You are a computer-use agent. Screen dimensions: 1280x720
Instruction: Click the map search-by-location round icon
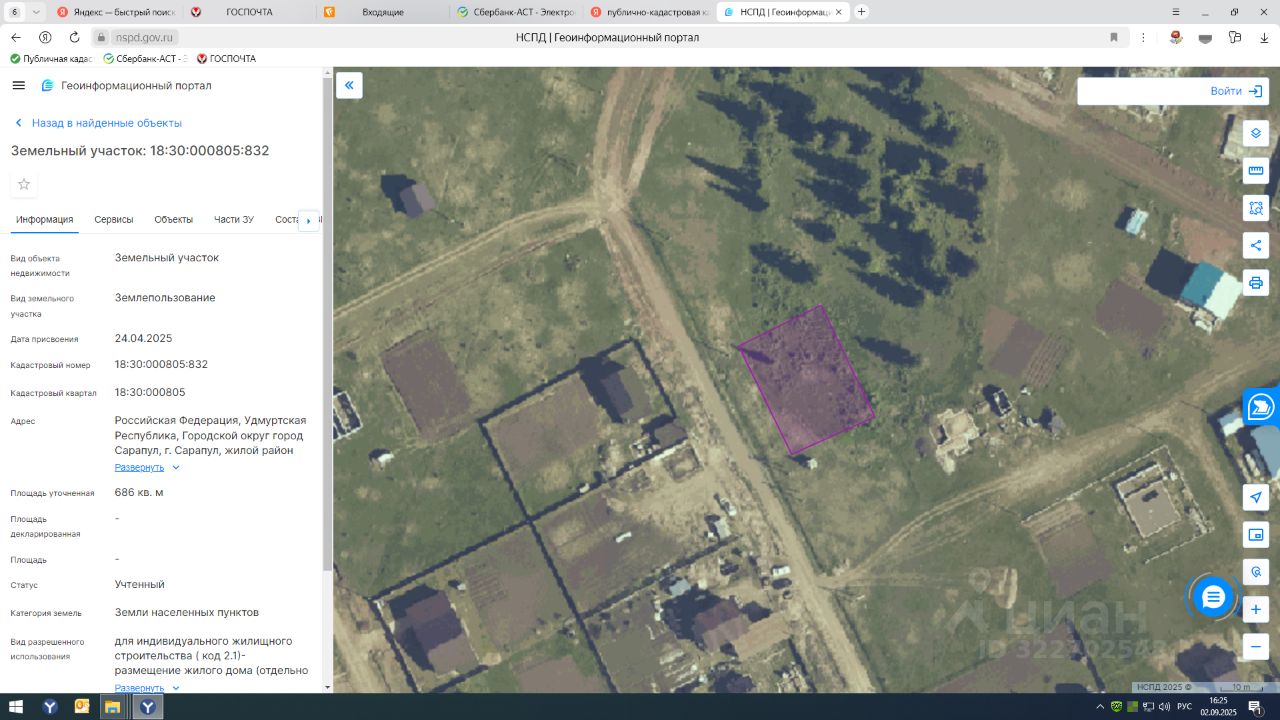pos(1256,572)
